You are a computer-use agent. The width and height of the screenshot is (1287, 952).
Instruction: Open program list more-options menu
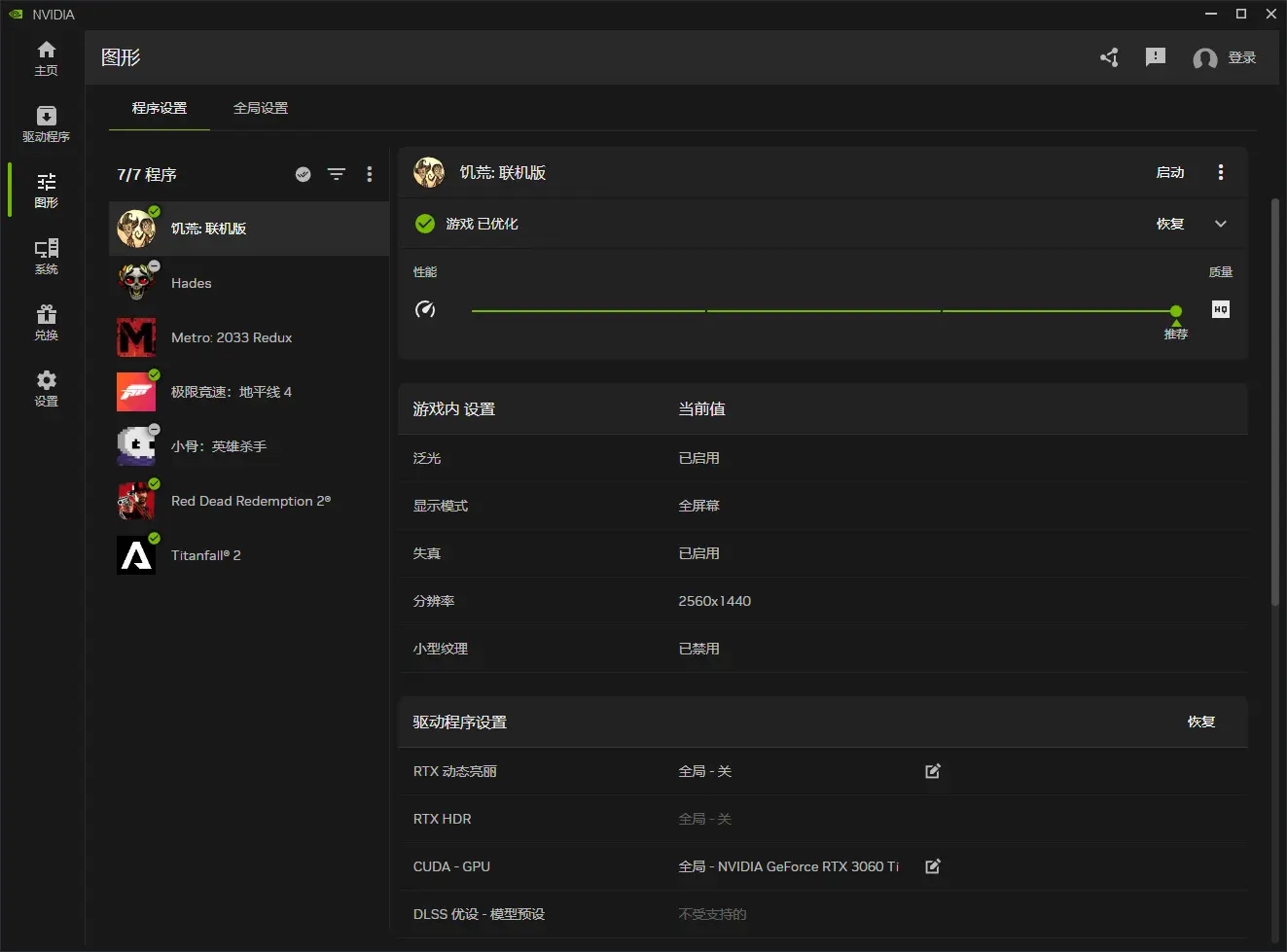[370, 174]
